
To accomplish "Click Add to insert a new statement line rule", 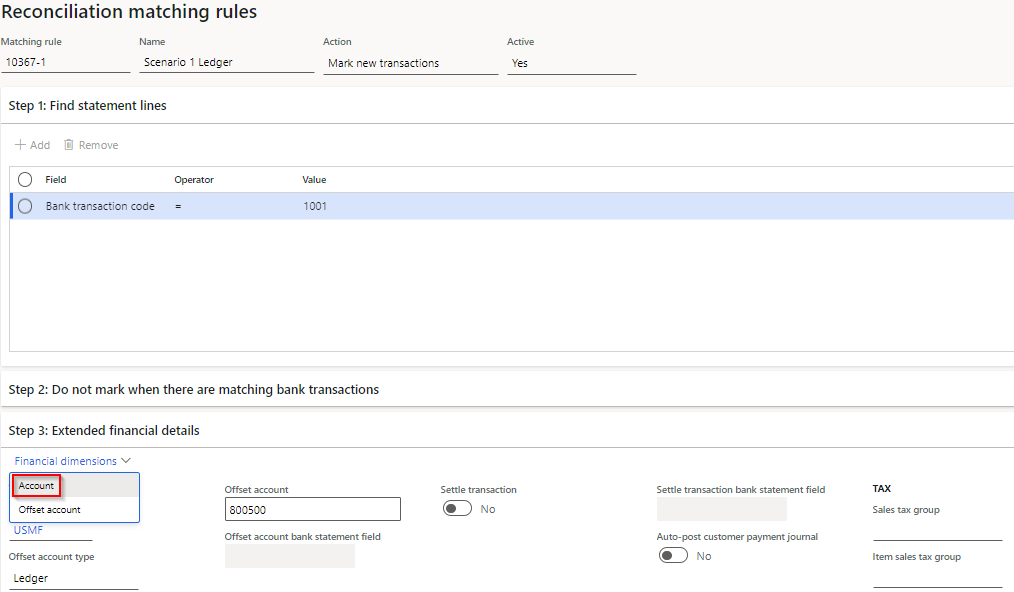I will pyautogui.click(x=32, y=144).
